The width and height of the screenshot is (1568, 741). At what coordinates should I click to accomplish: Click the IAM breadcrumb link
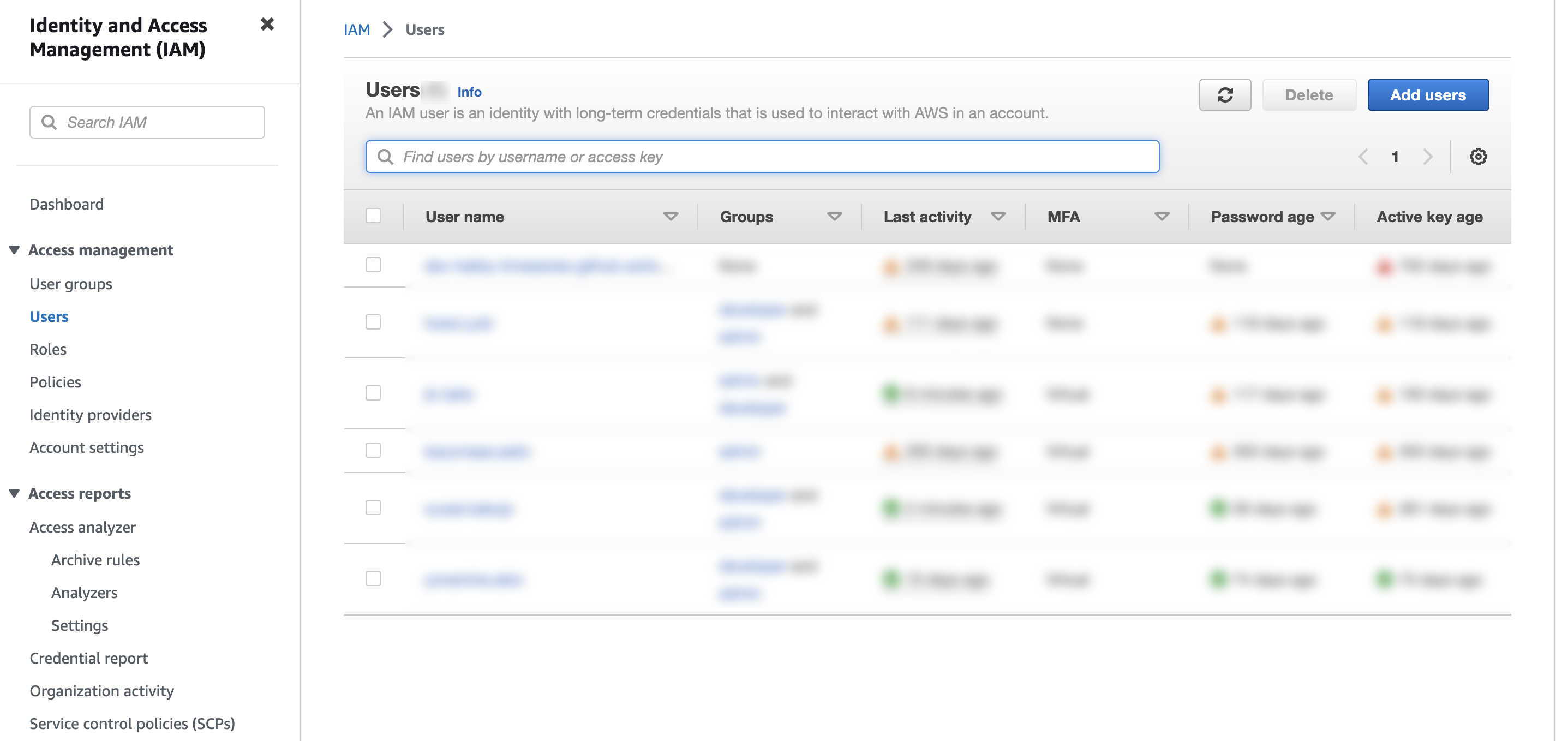357,30
